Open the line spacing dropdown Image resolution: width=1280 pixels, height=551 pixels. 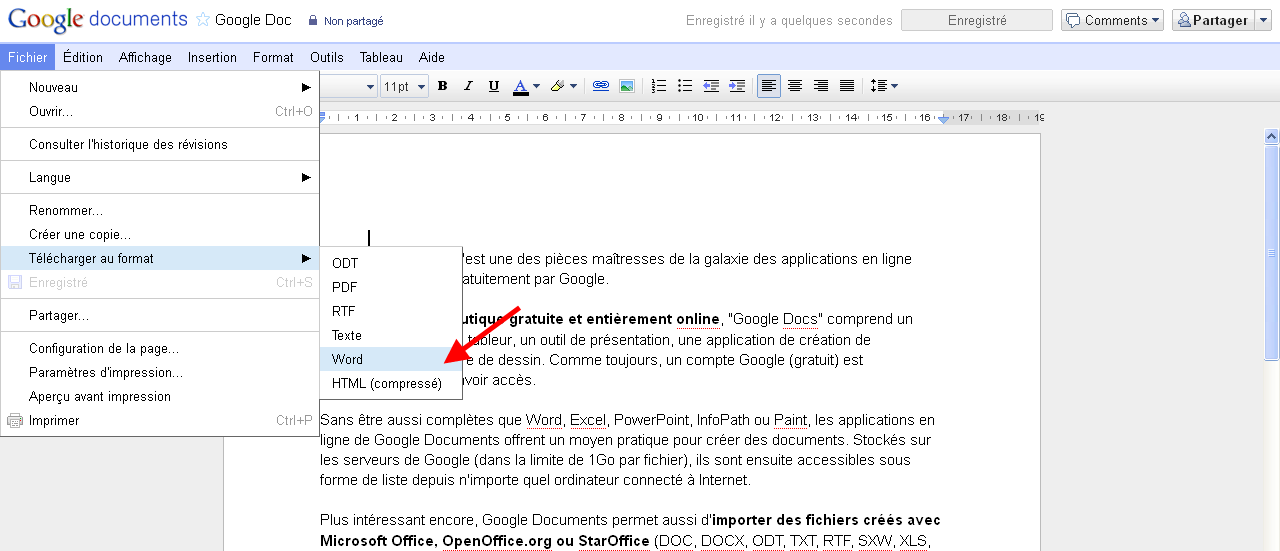pos(884,86)
